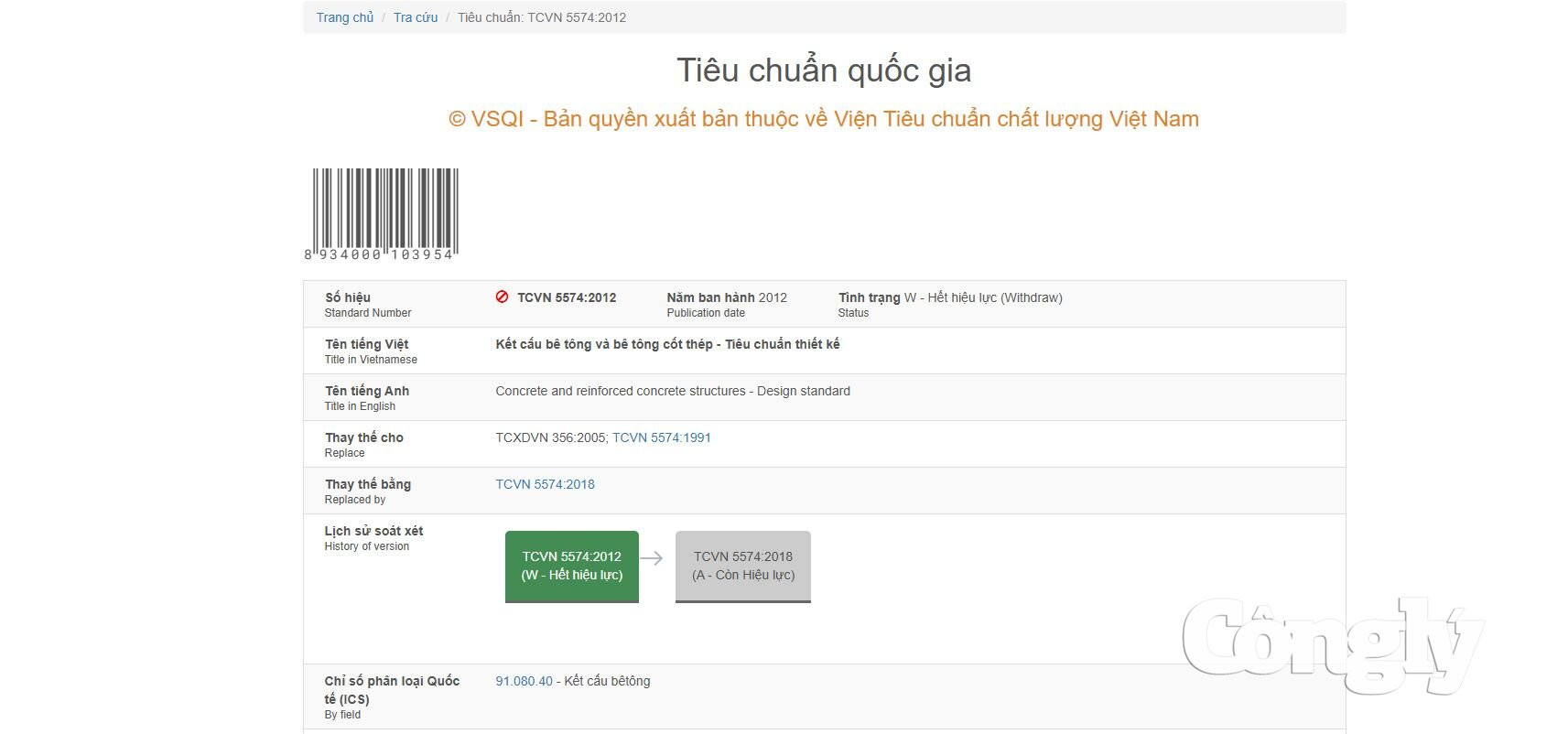Select the English title Concrete and reinforced concrete structures
Image resolution: width=1568 pixels, height=734 pixels.
673,391
